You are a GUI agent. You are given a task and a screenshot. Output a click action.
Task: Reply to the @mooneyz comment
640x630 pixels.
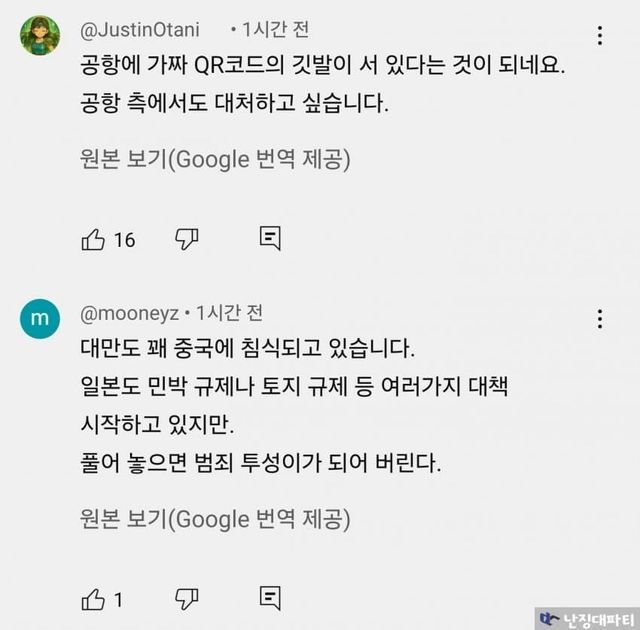click(x=270, y=598)
